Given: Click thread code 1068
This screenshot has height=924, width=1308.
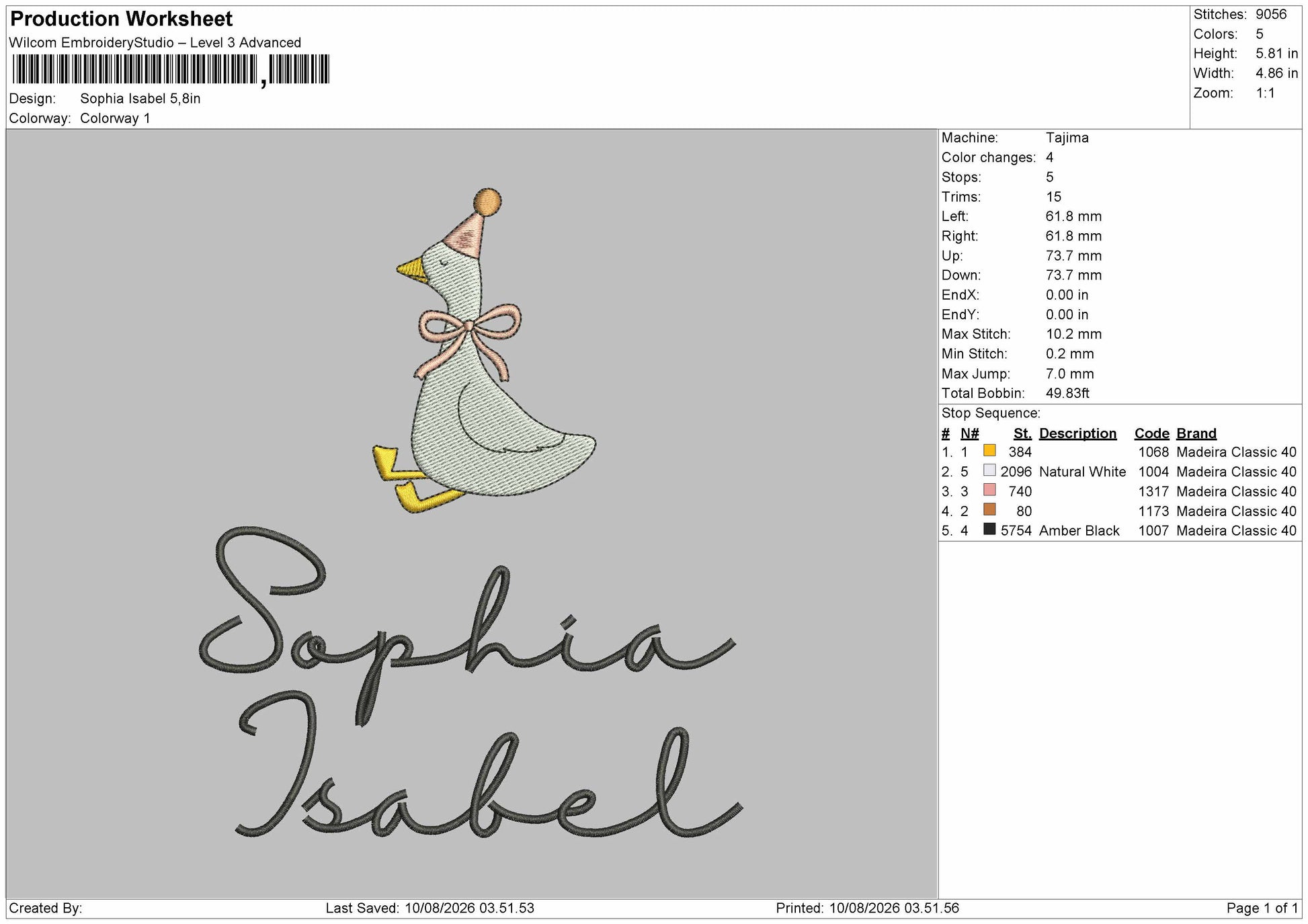Looking at the screenshot, I should (x=1153, y=452).
